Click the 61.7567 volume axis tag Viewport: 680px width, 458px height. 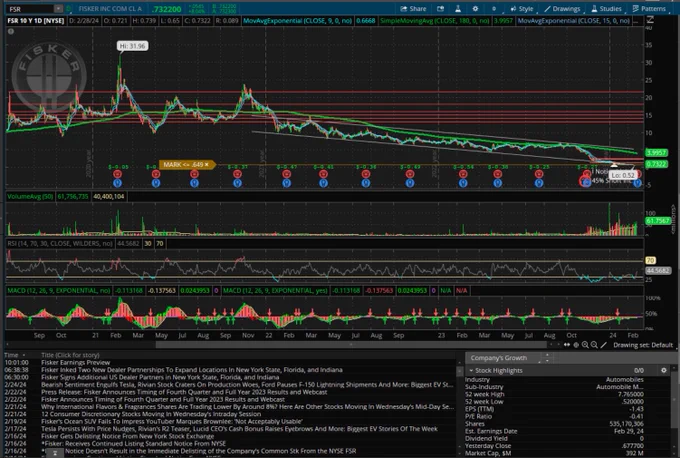(x=657, y=221)
